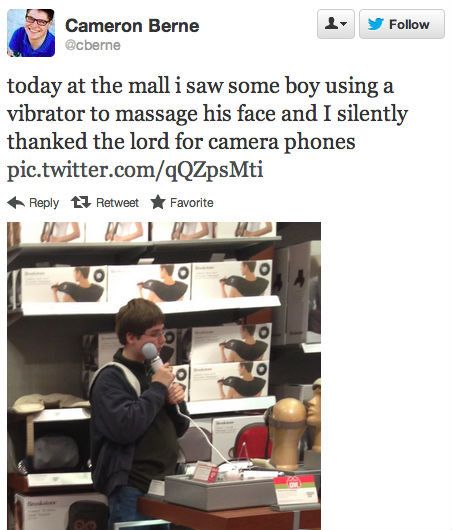Click the Retweet arrows icon
This screenshot has width=452, height=530.
click(x=81, y=202)
